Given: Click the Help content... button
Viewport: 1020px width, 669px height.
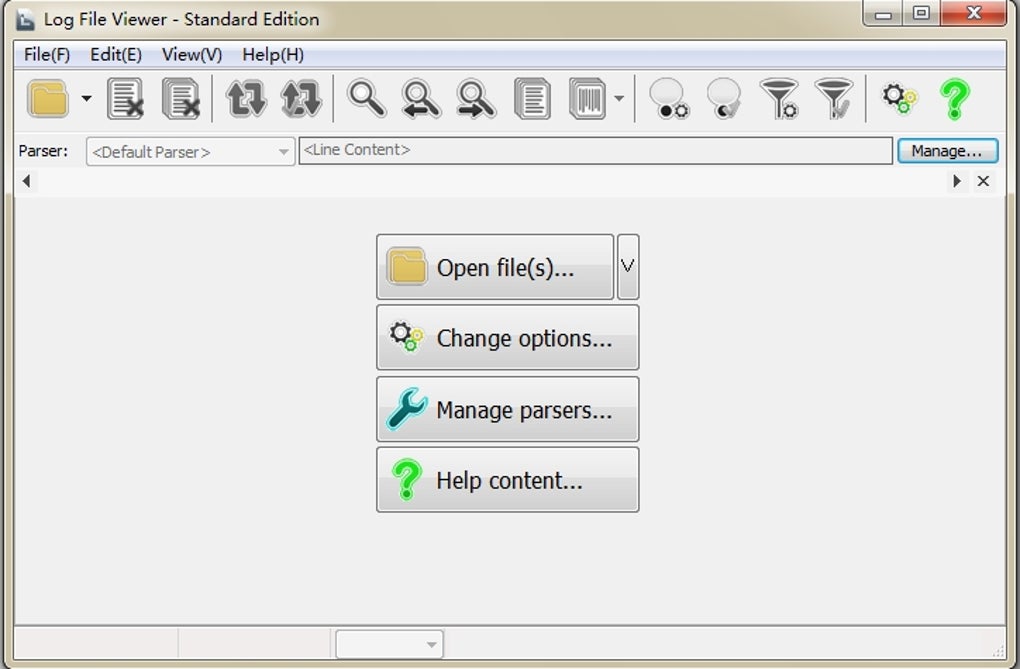Looking at the screenshot, I should (507, 480).
